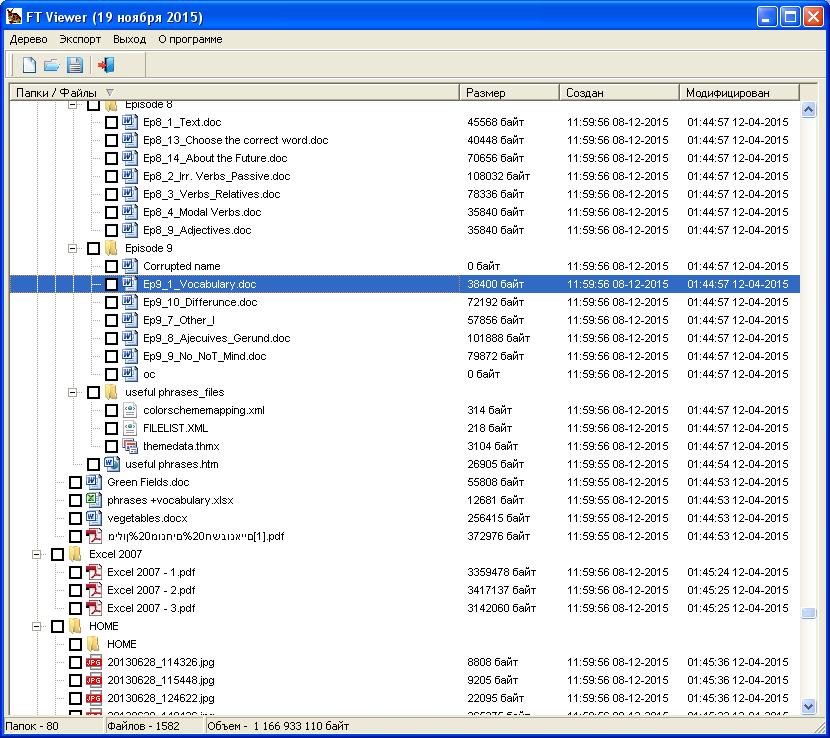This screenshot has height=738, width=830.
Task: Open the Дерево menu
Action: pos(29,39)
